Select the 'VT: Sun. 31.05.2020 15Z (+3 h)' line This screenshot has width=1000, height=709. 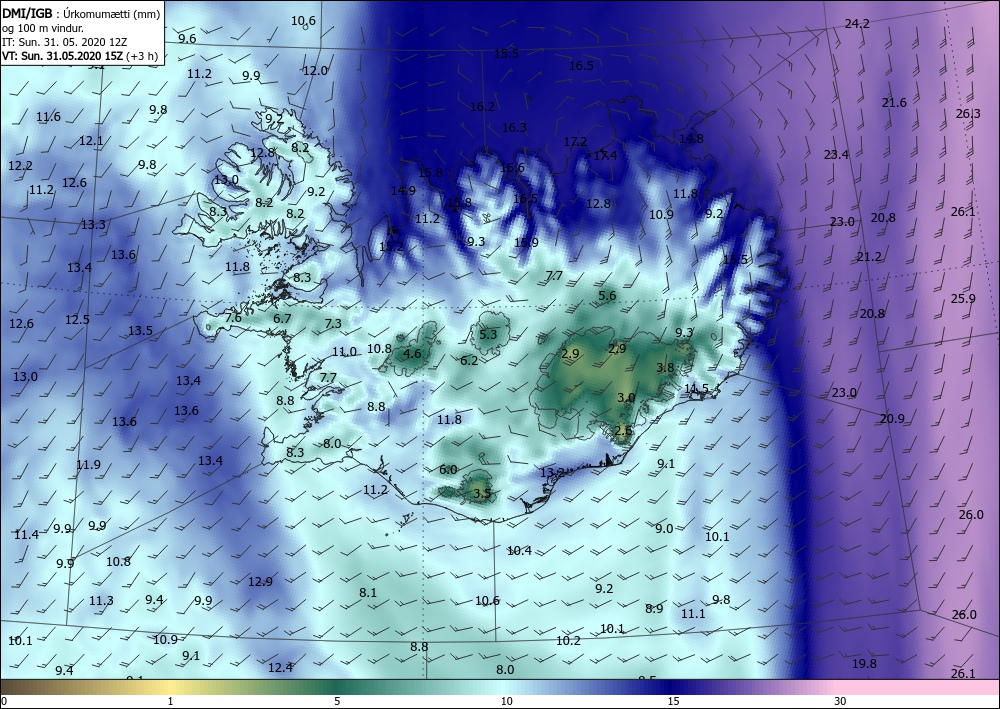pos(80,55)
